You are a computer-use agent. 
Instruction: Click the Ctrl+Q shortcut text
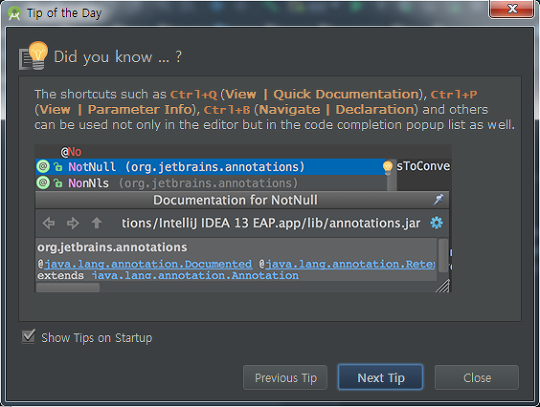coord(194,94)
